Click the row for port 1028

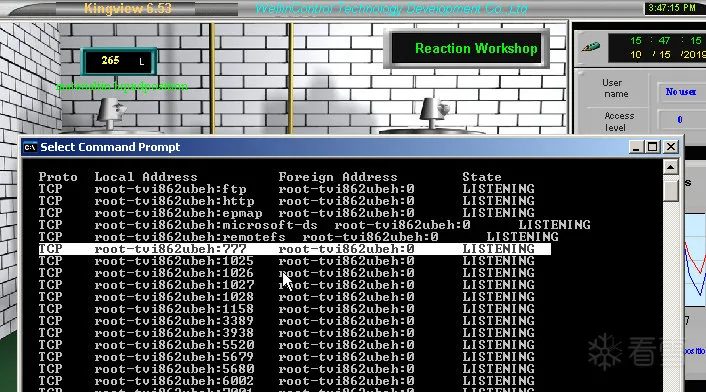pos(286,297)
